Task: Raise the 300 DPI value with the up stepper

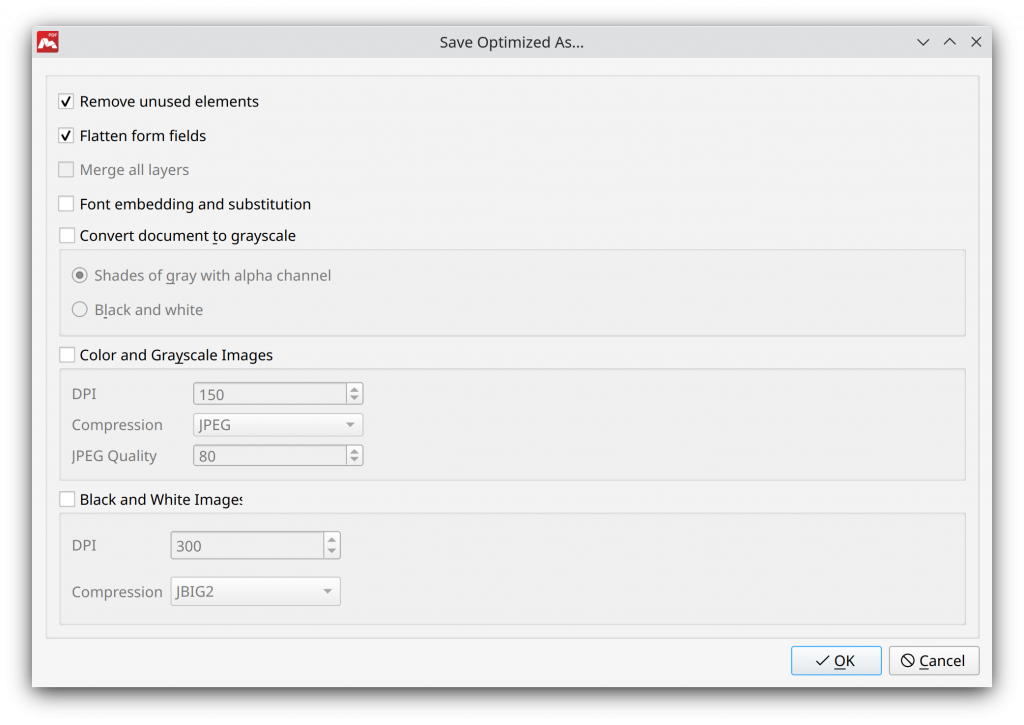Action: [x=331, y=540]
